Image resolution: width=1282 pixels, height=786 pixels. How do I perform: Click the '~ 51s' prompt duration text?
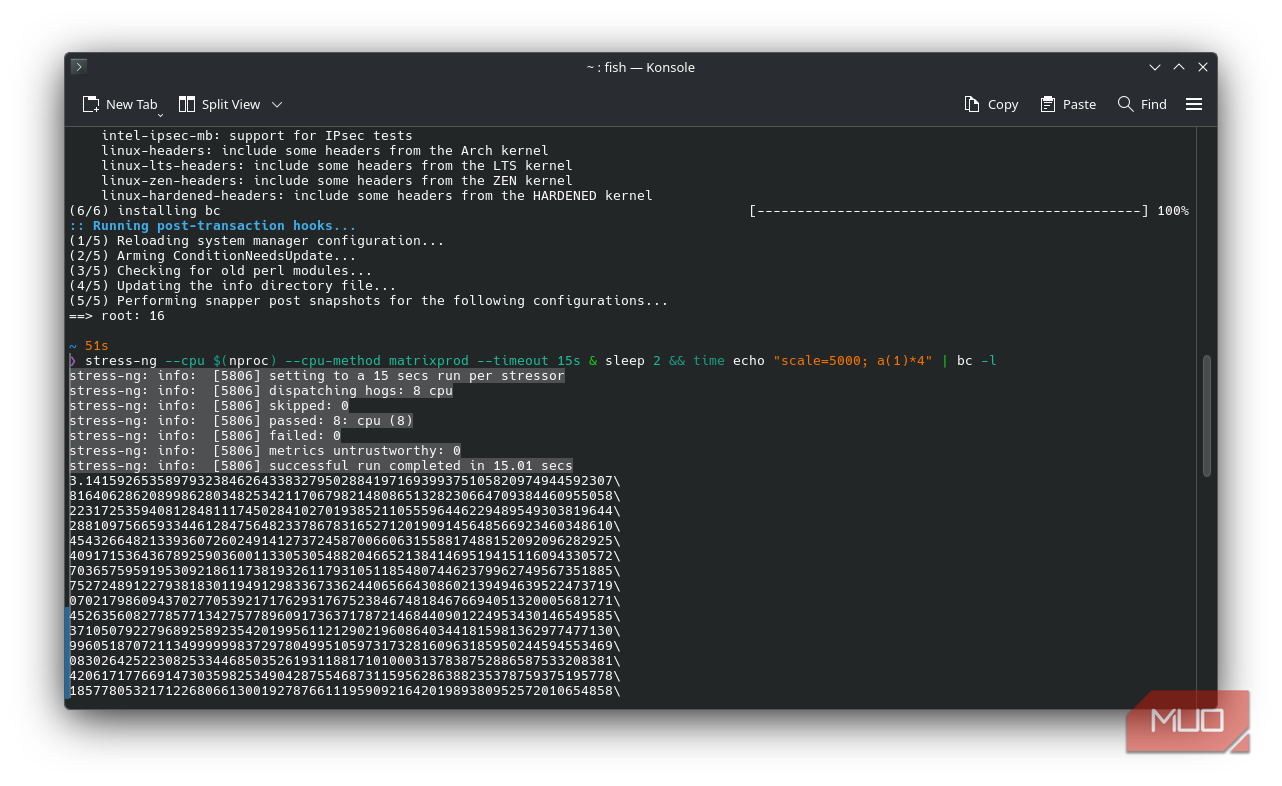[89, 345]
